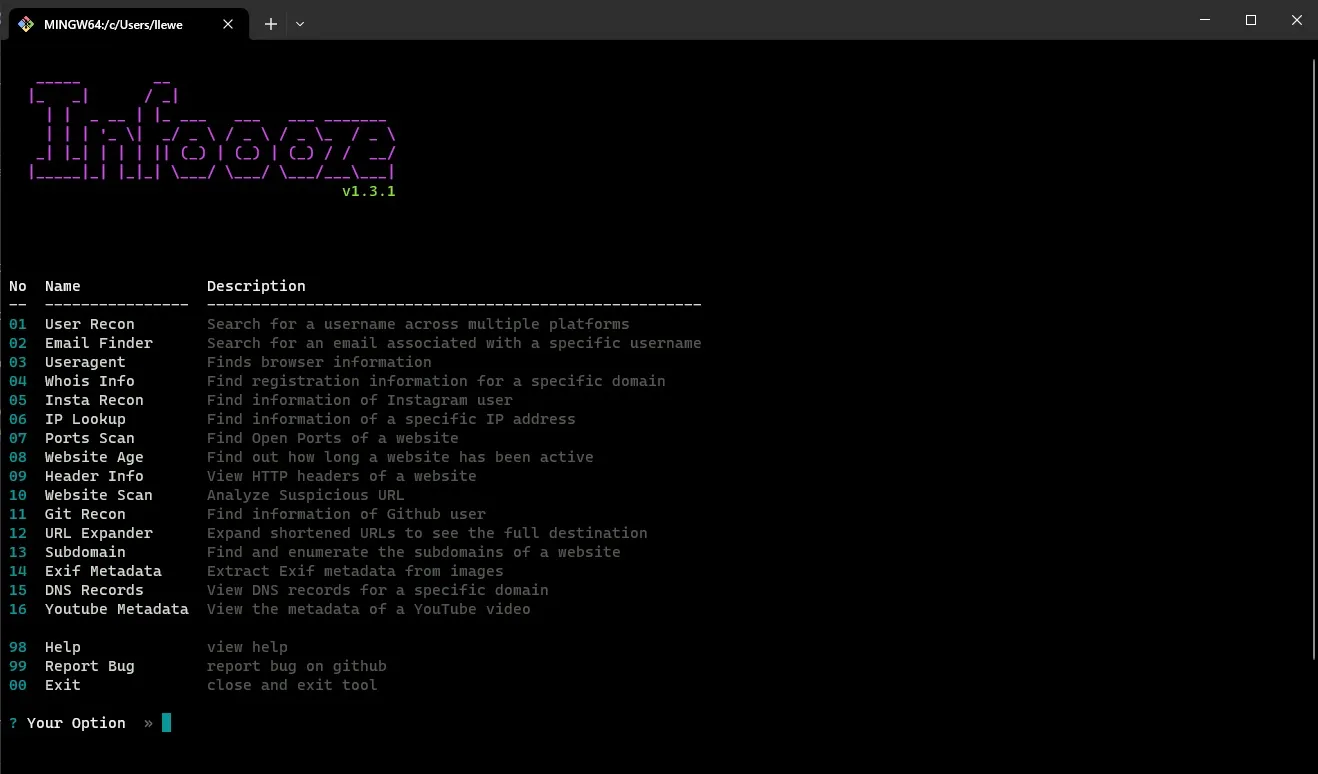
Task: Click the terminal vertical scrollbar
Action: (x=1313, y=360)
